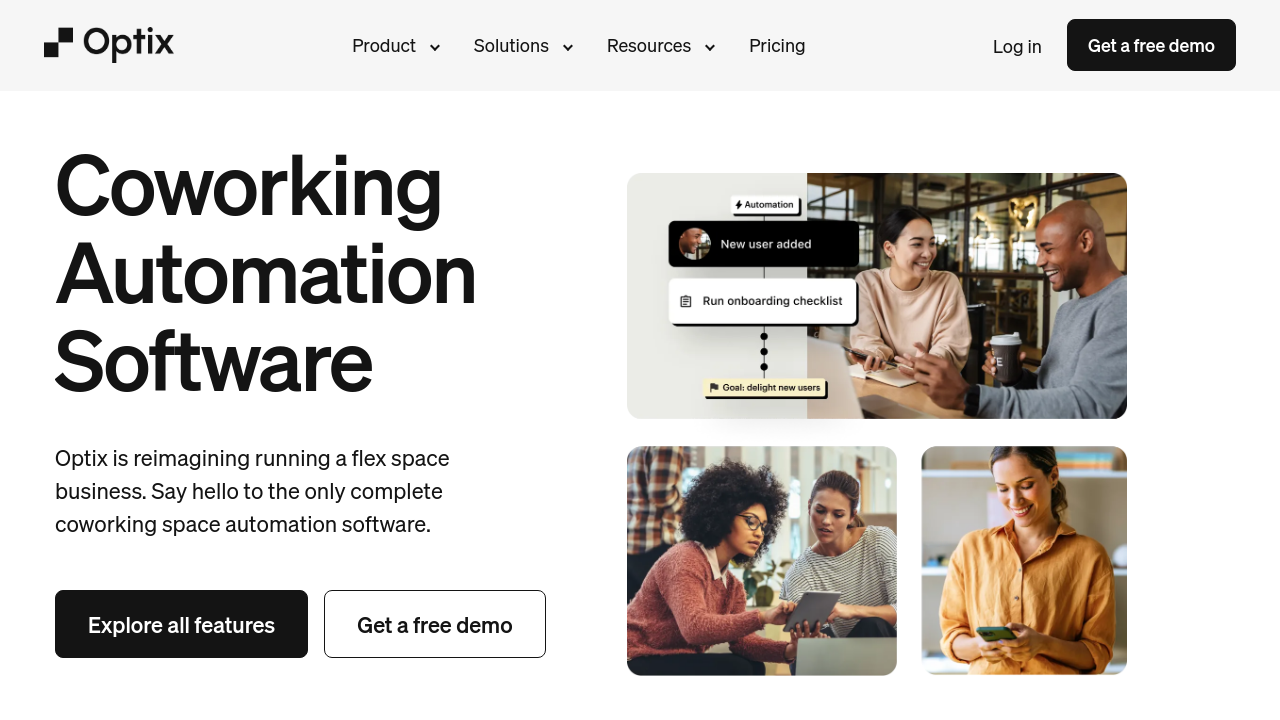The width and height of the screenshot is (1280, 720).
Task: Click the lightning Automation badge in hero image
Action: [765, 205]
